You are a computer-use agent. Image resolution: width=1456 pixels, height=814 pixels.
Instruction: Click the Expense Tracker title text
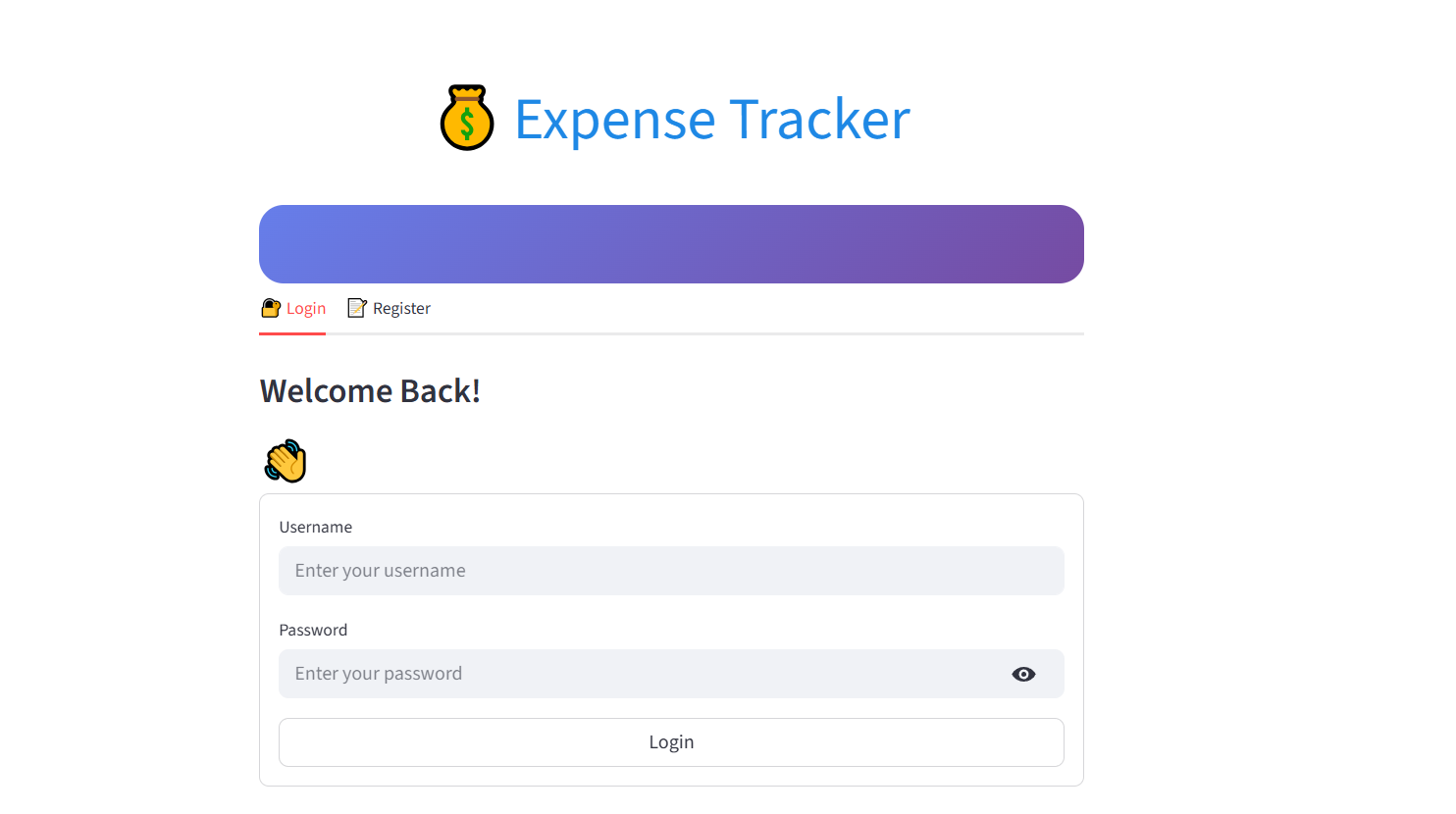[712, 119]
